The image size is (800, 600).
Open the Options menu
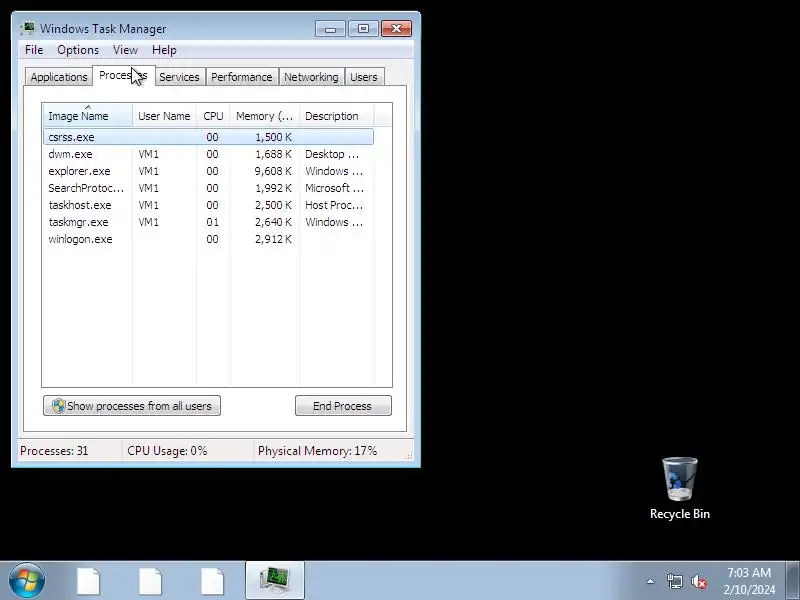[78, 50]
